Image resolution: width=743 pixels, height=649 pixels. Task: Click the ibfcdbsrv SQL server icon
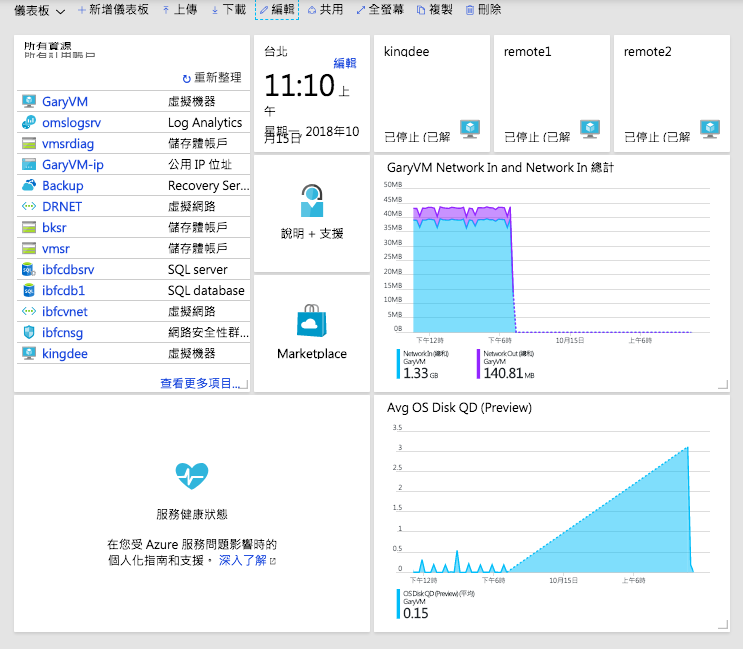pyautogui.click(x=29, y=270)
